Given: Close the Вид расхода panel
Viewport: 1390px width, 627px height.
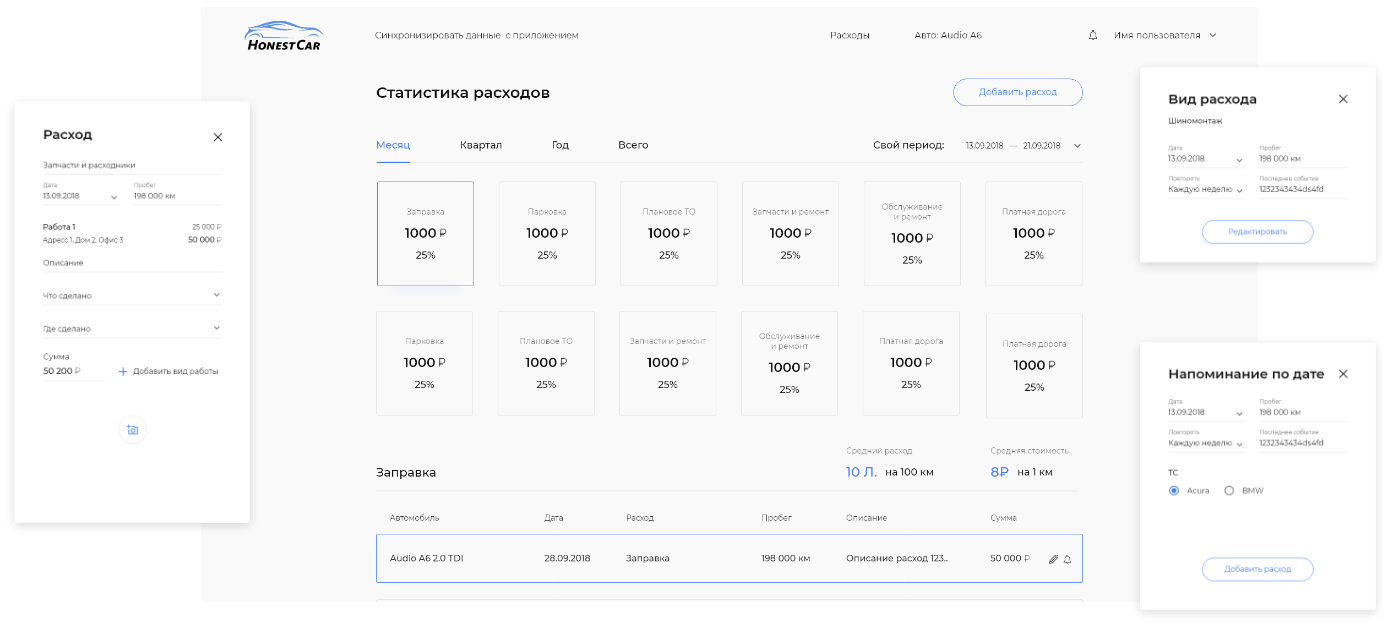Looking at the screenshot, I should [1343, 99].
